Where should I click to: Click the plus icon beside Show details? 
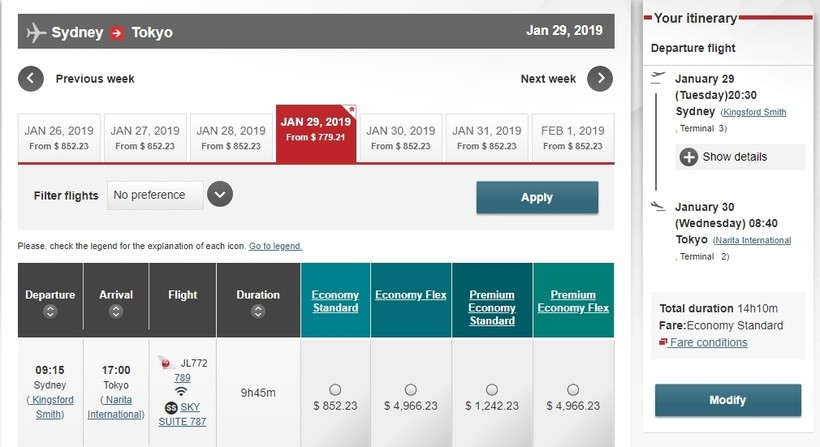(689, 157)
